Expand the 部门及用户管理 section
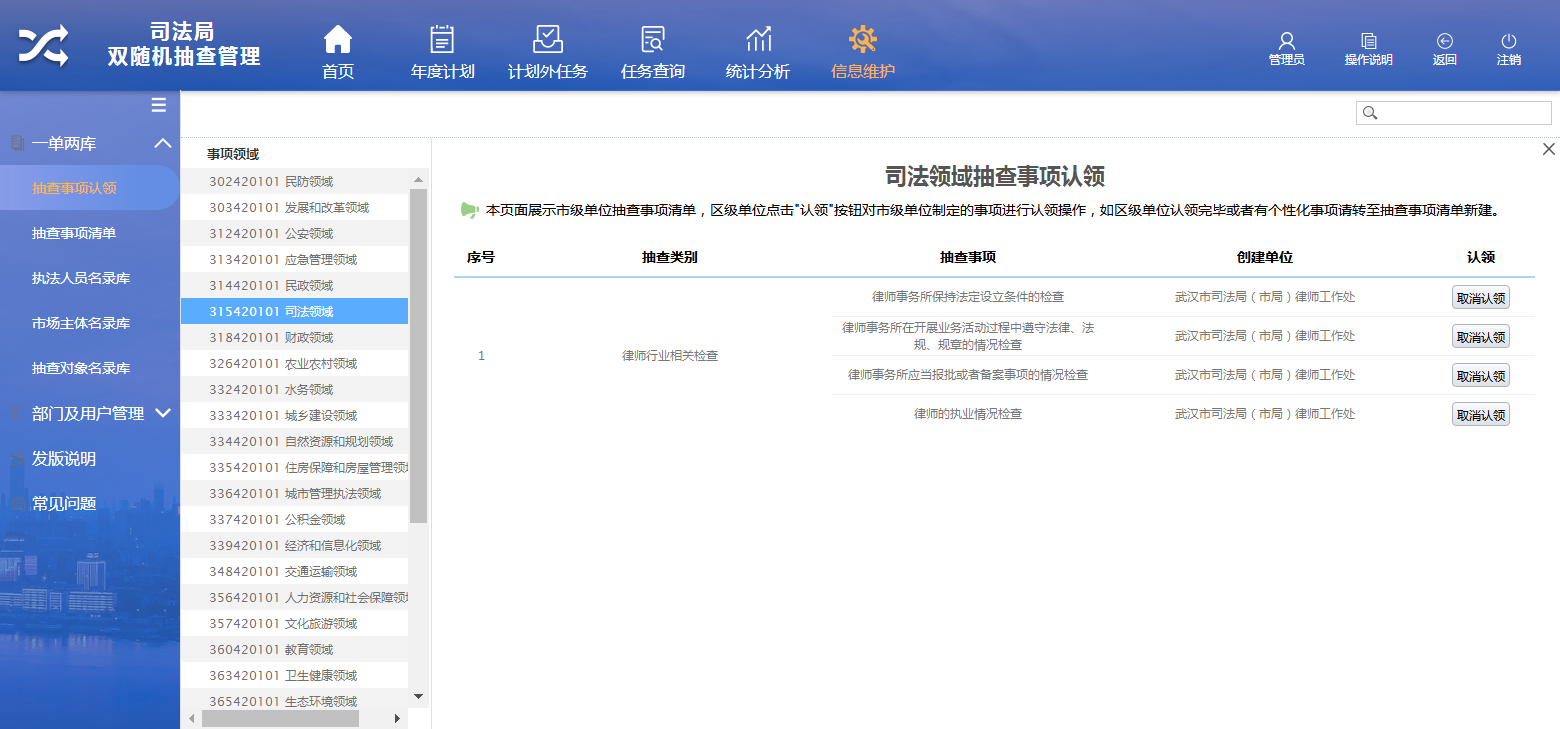The image size is (1560, 729). click(x=163, y=413)
